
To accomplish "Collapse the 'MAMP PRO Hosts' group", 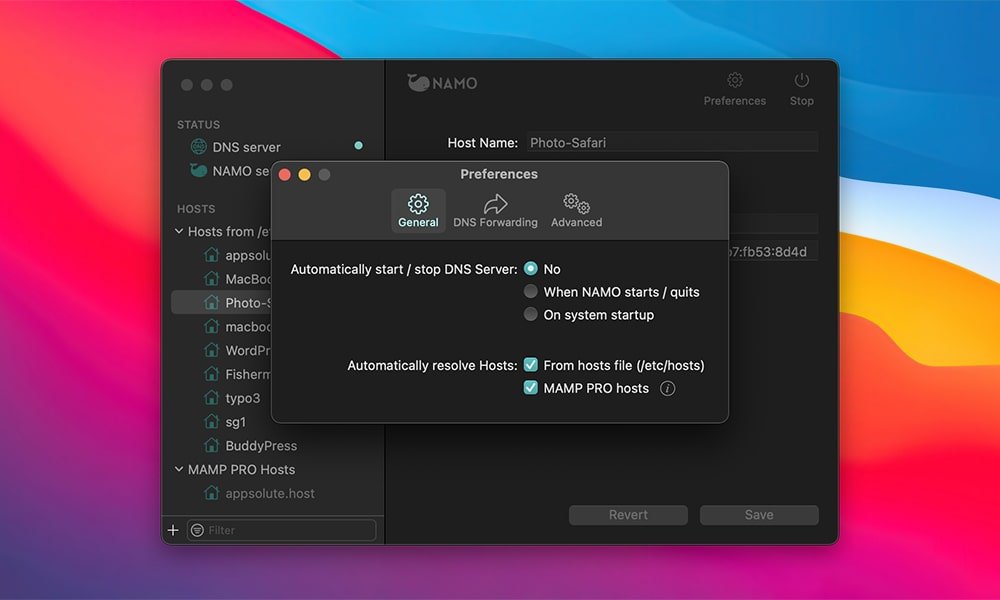I will pyautogui.click(x=179, y=469).
